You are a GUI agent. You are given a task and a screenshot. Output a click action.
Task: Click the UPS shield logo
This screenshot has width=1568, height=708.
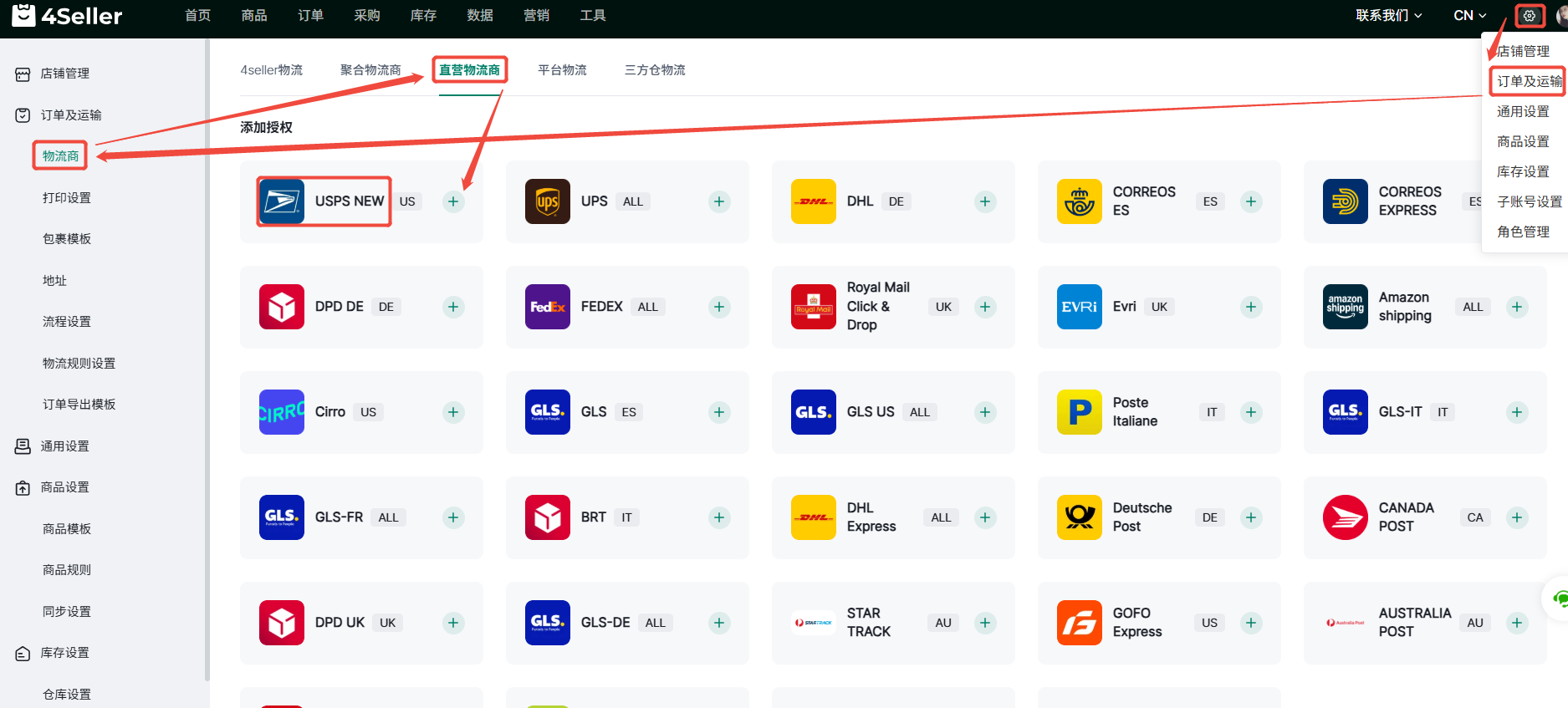[548, 201]
